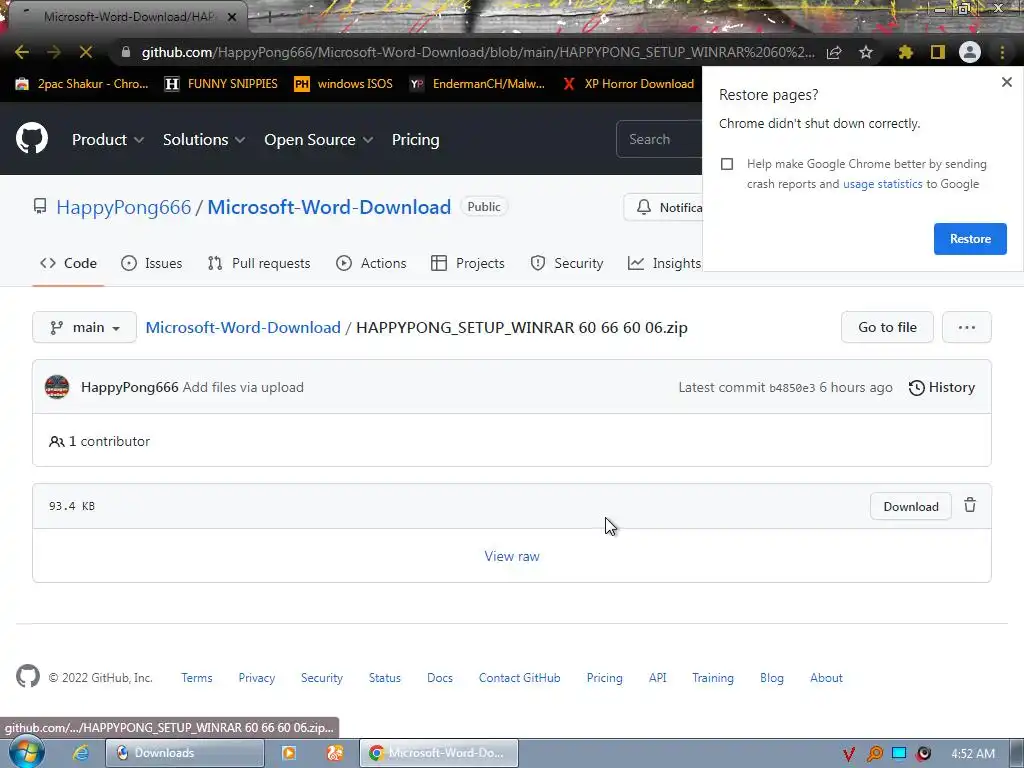Stop page loading with the X button

86,52
